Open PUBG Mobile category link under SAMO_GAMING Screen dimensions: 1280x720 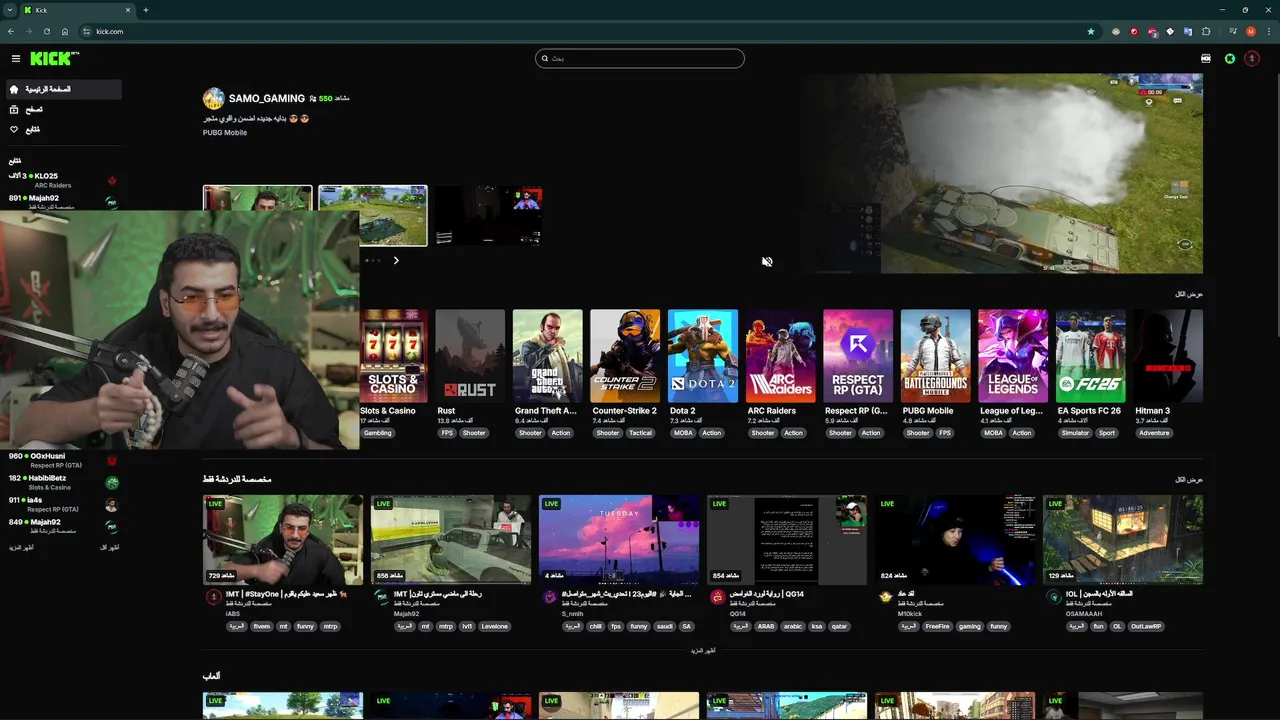tap(225, 132)
